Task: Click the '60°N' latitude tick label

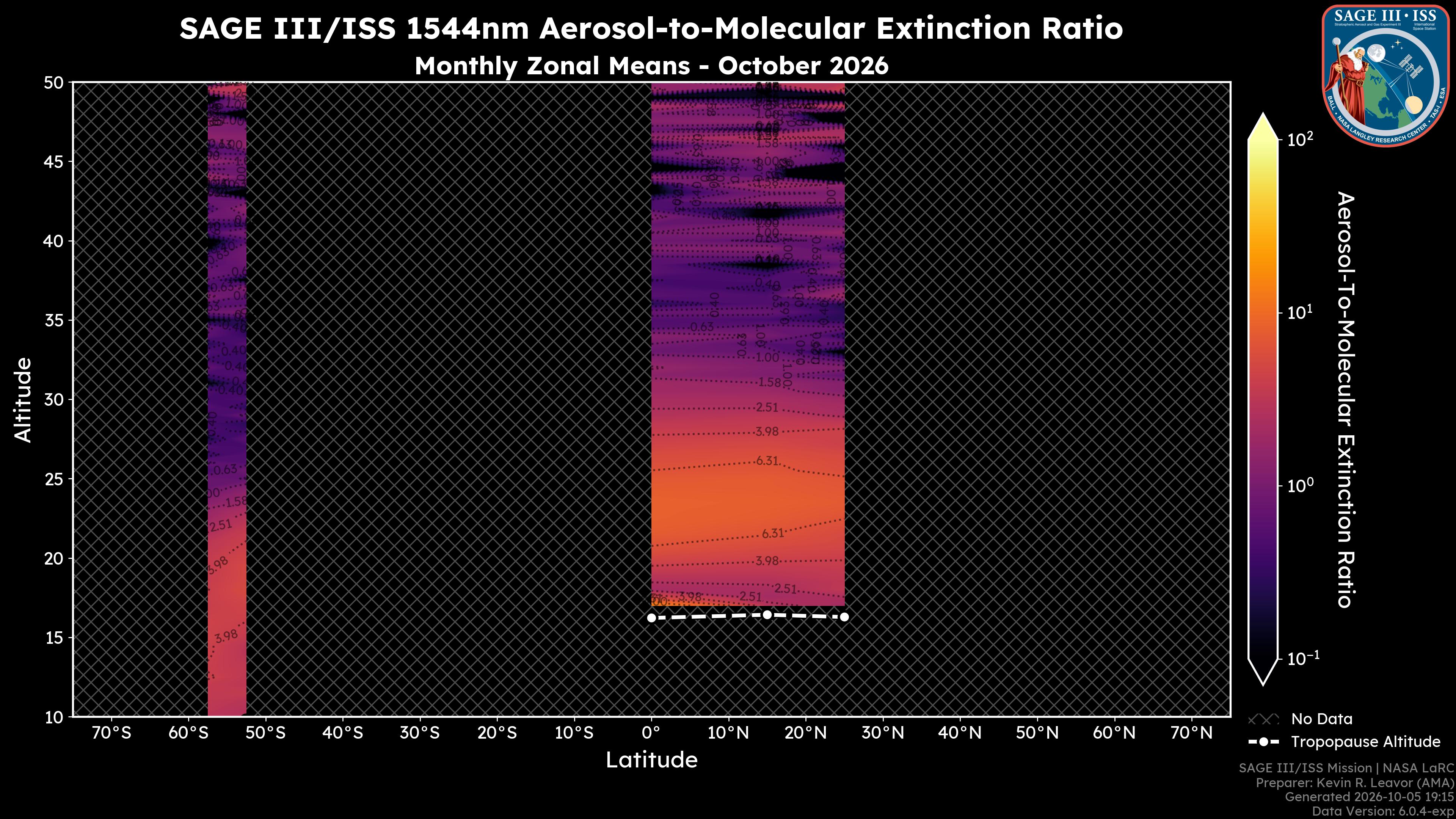Action: click(1115, 733)
